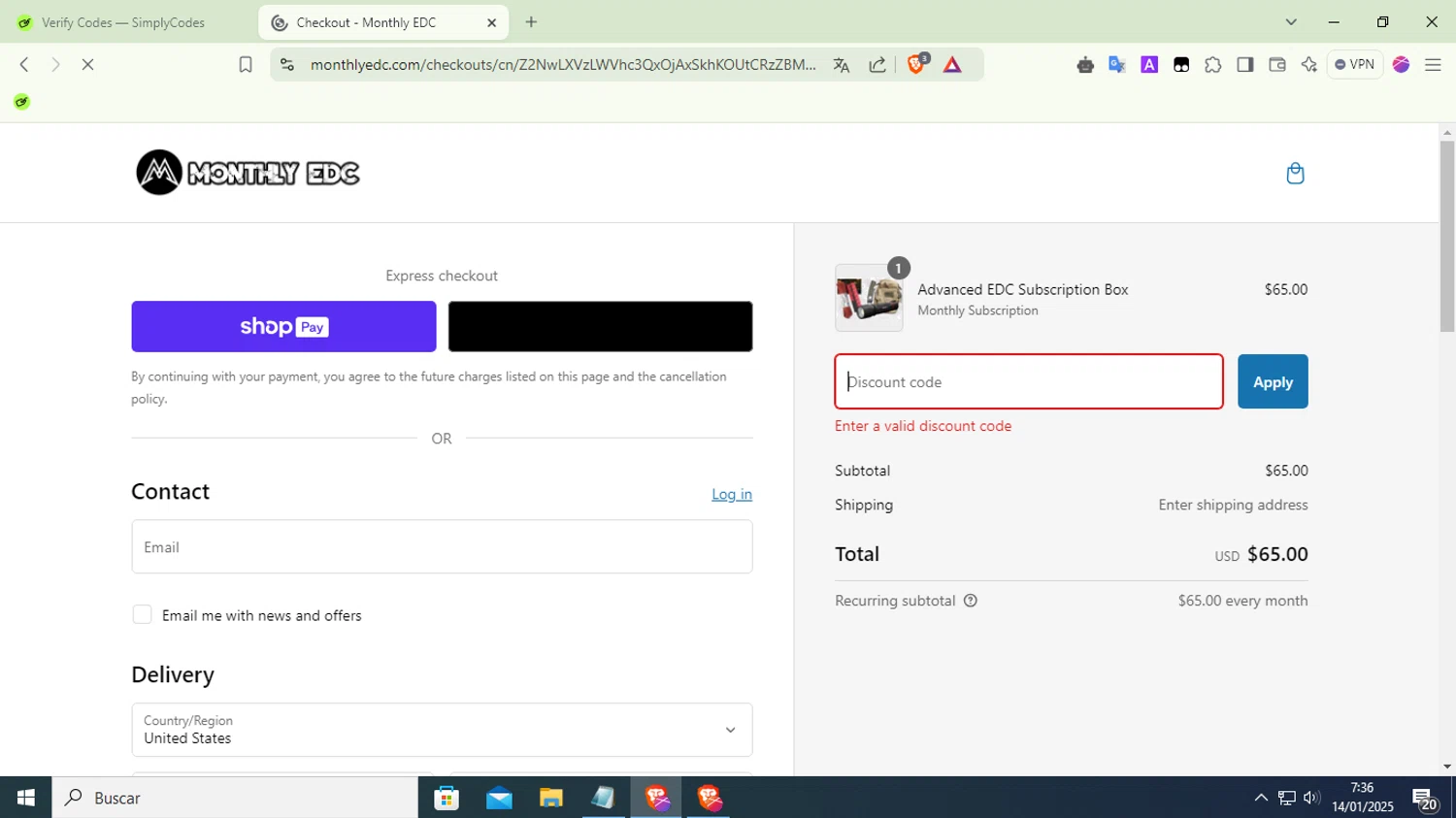1456x818 pixels.
Task: Click the SimplyCodes green bookmark icon
Action: 21,102
